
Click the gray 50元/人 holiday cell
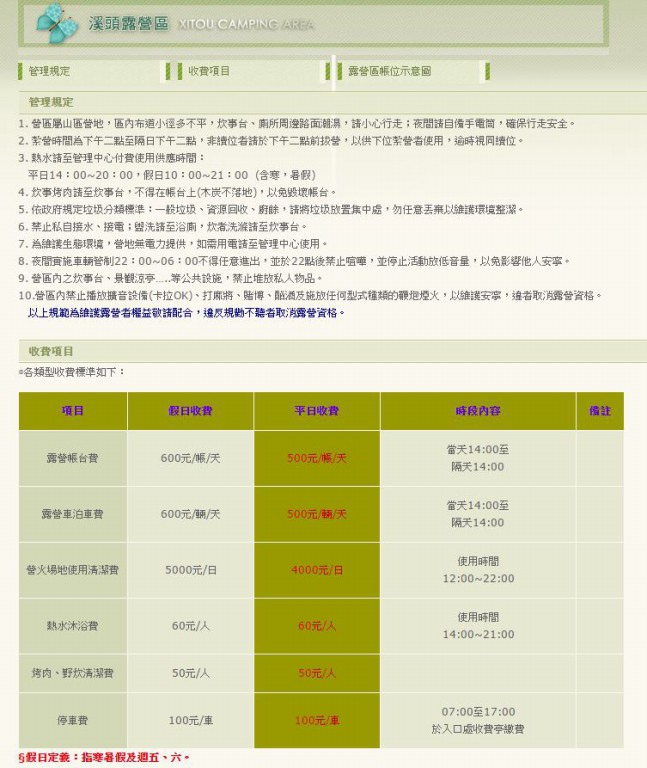click(190, 673)
